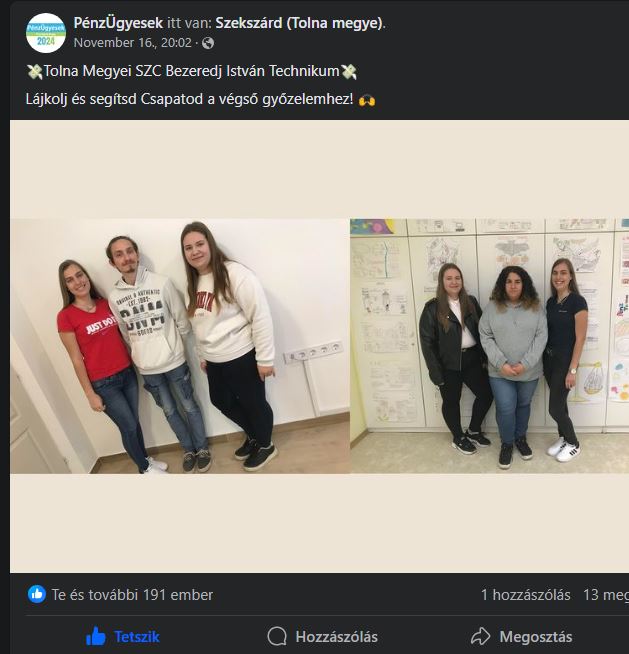
Task: Click the public globe privacy icon
Action: [208, 43]
